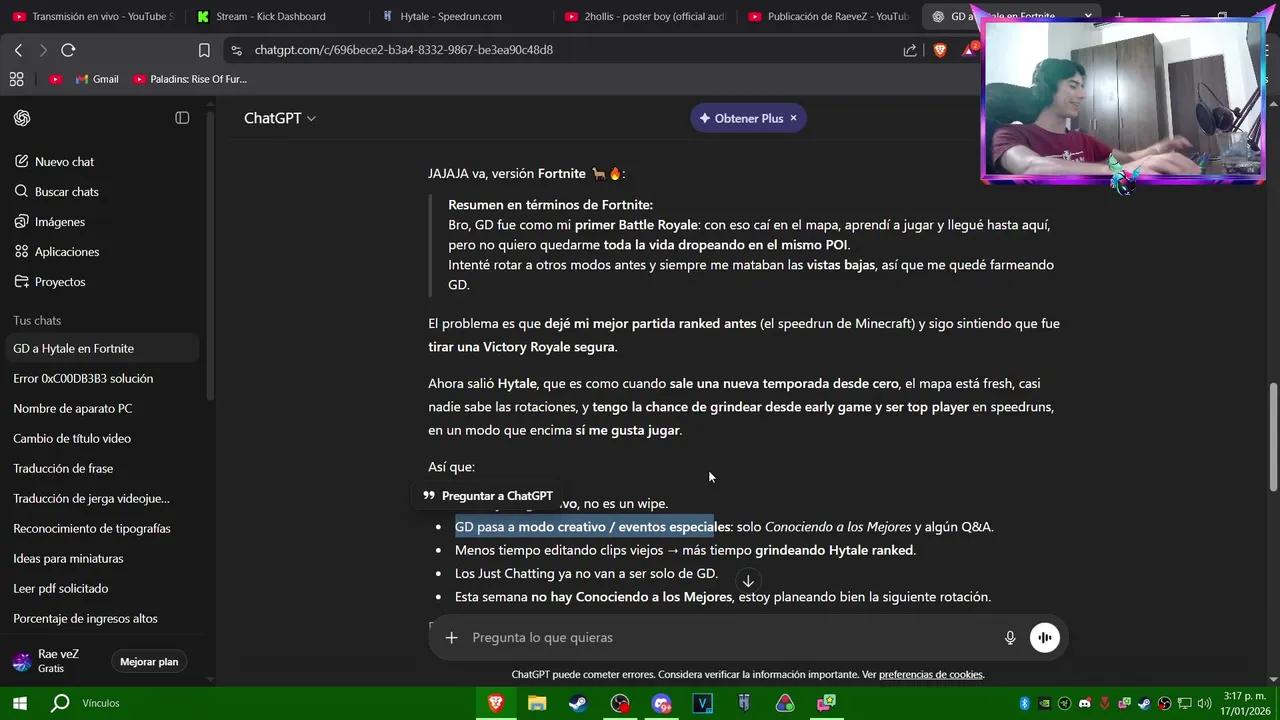Click the Bluetooth tray icon

pos(1025,703)
